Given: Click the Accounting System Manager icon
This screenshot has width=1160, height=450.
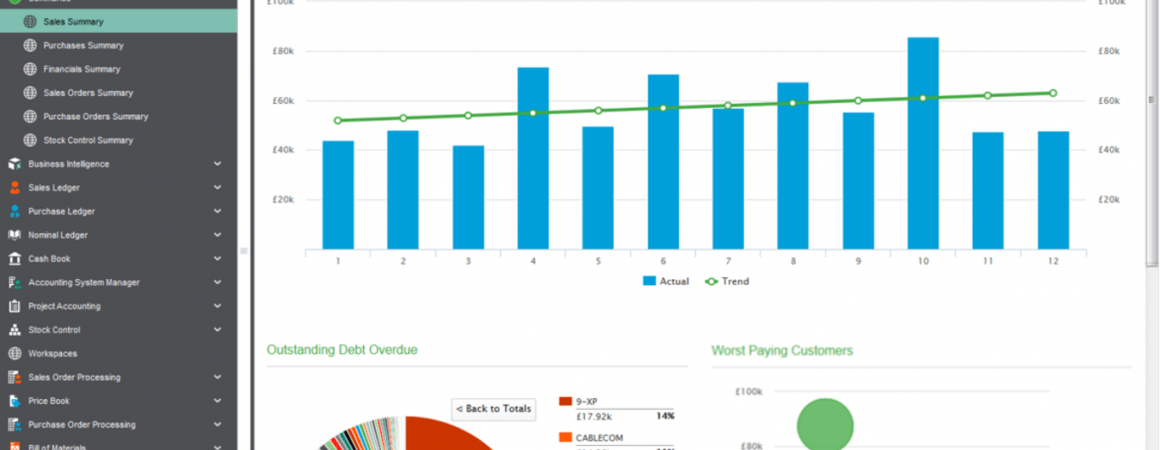Looking at the screenshot, I should pos(14,282).
